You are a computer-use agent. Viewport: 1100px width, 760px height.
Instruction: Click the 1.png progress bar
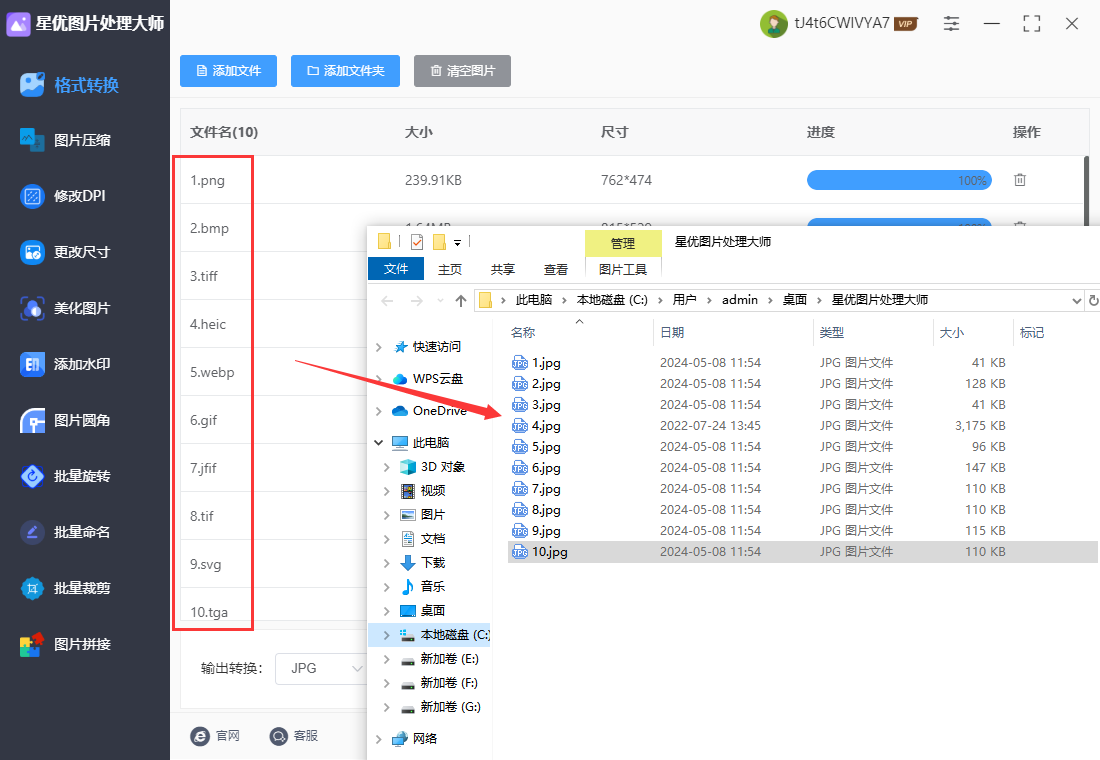(899, 180)
